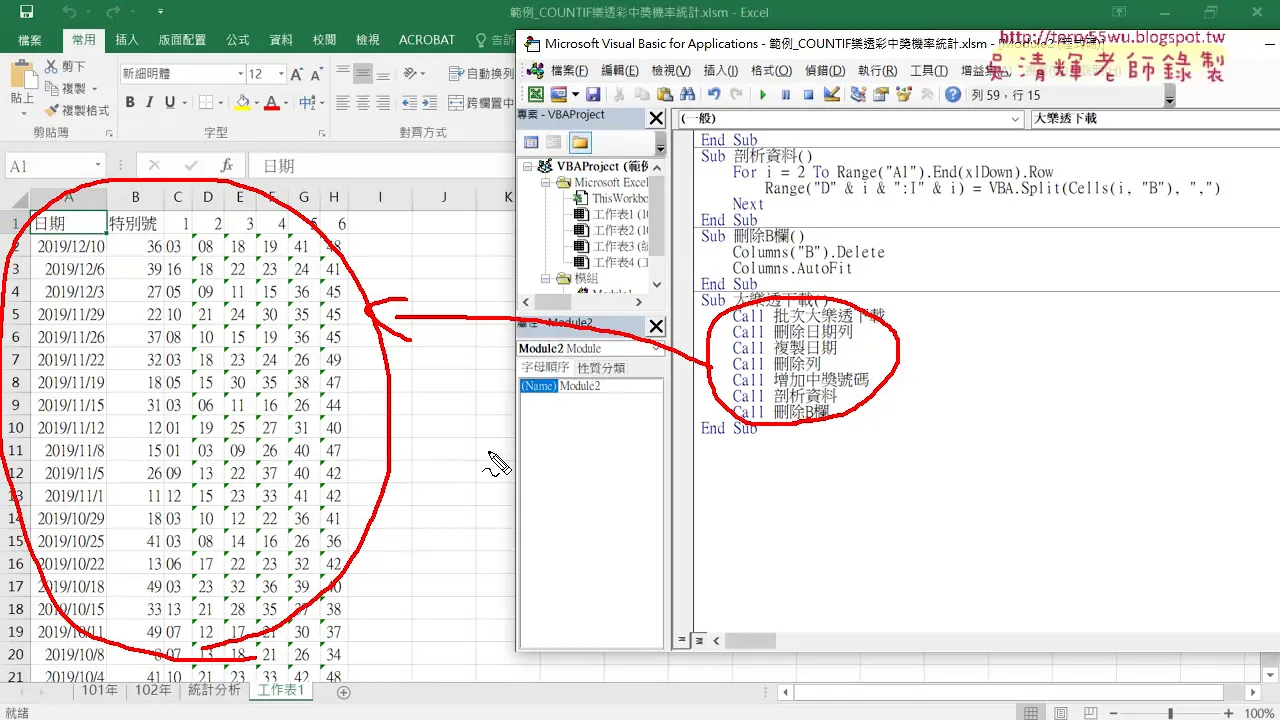Decrease font size with smaller A button
This screenshot has width=1280, height=720.
pyautogui.click(x=316, y=74)
